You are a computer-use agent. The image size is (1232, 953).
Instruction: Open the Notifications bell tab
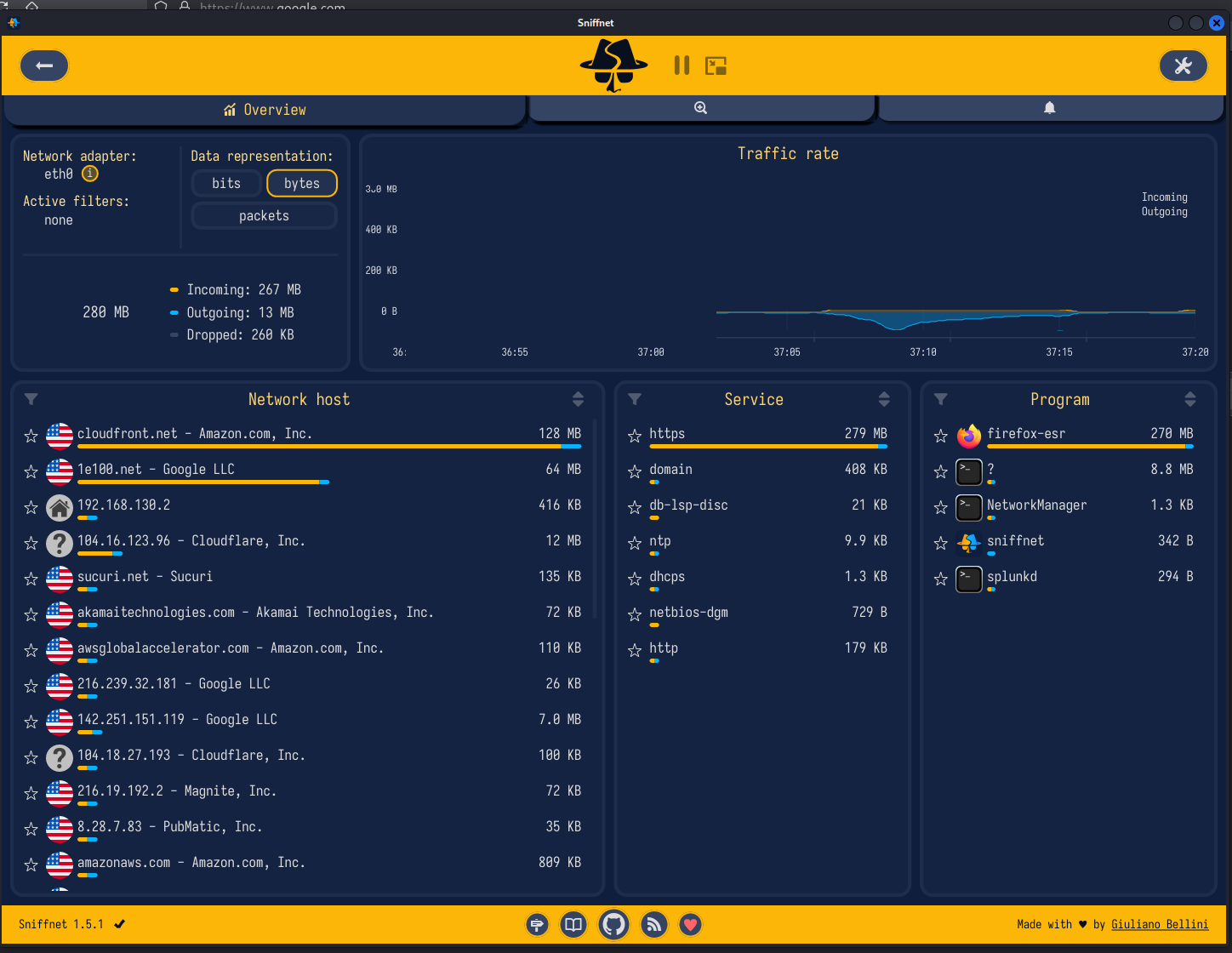click(x=1050, y=108)
